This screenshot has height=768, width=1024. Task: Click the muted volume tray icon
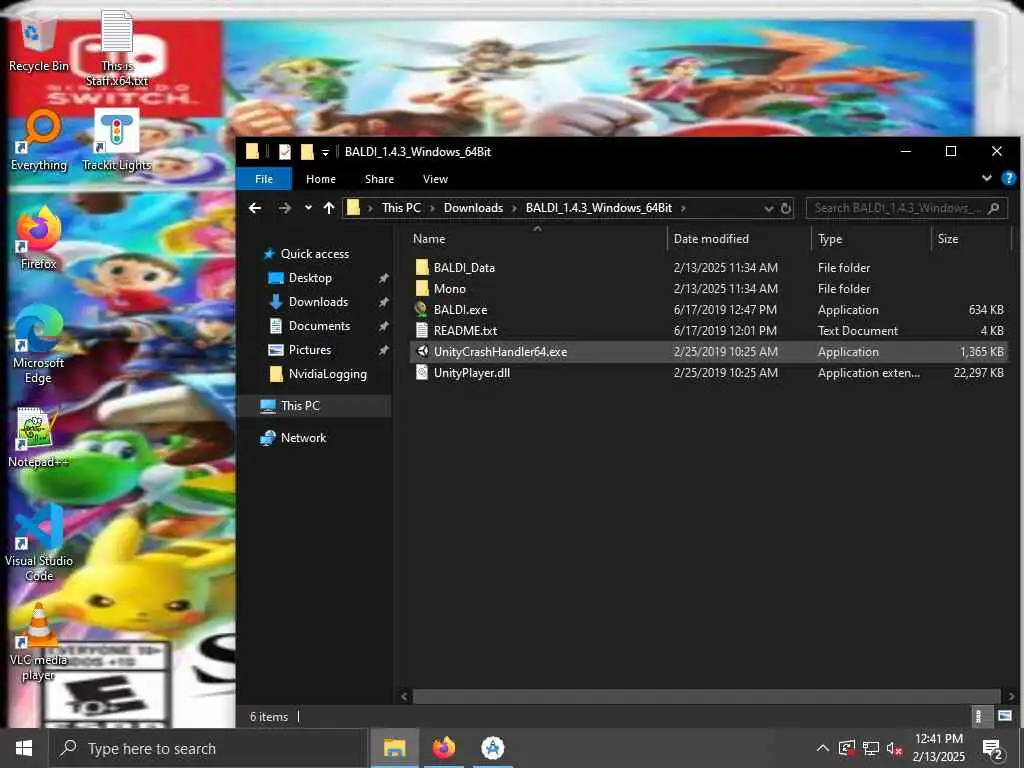click(x=895, y=748)
